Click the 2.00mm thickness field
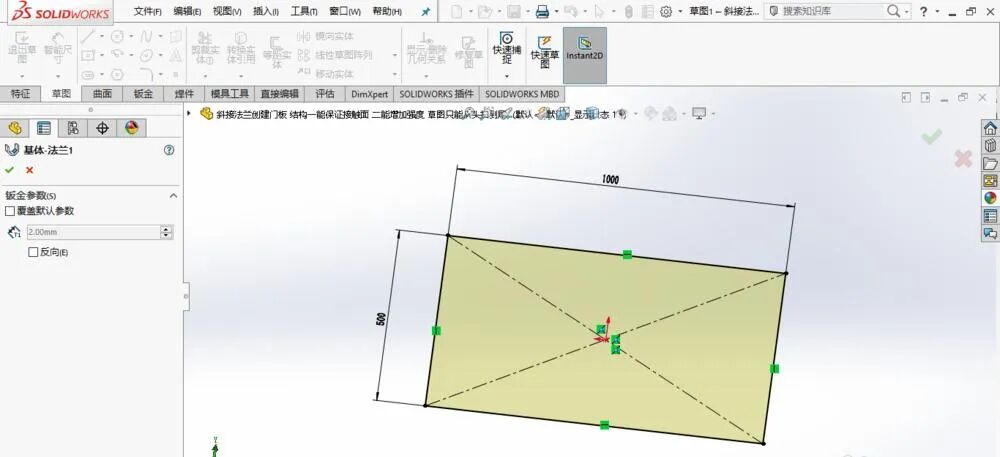 pyautogui.click(x=92, y=232)
